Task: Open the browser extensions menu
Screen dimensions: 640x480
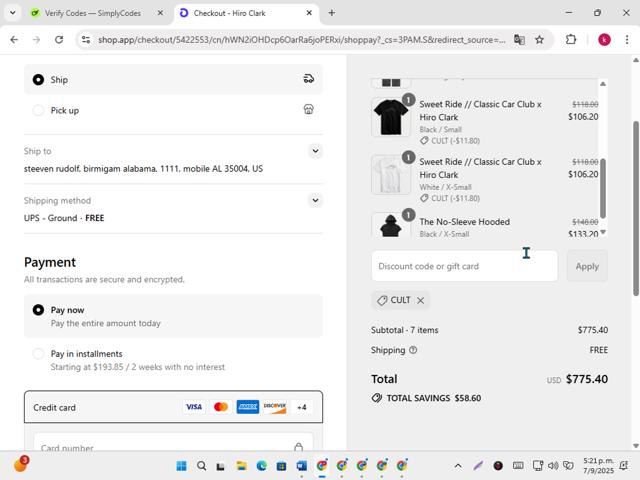Action: pyautogui.click(x=571, y=40)
